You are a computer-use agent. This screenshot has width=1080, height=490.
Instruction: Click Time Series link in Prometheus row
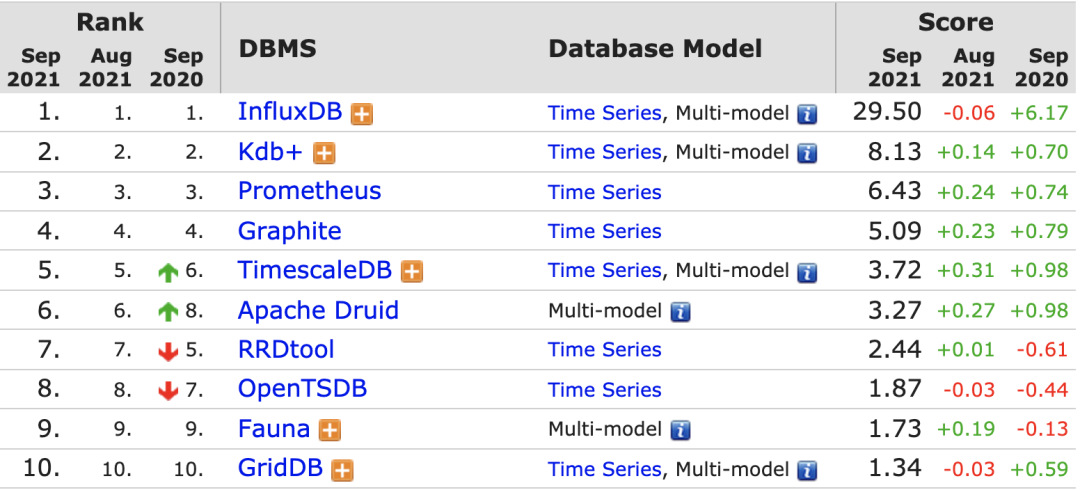coord(604,192)
